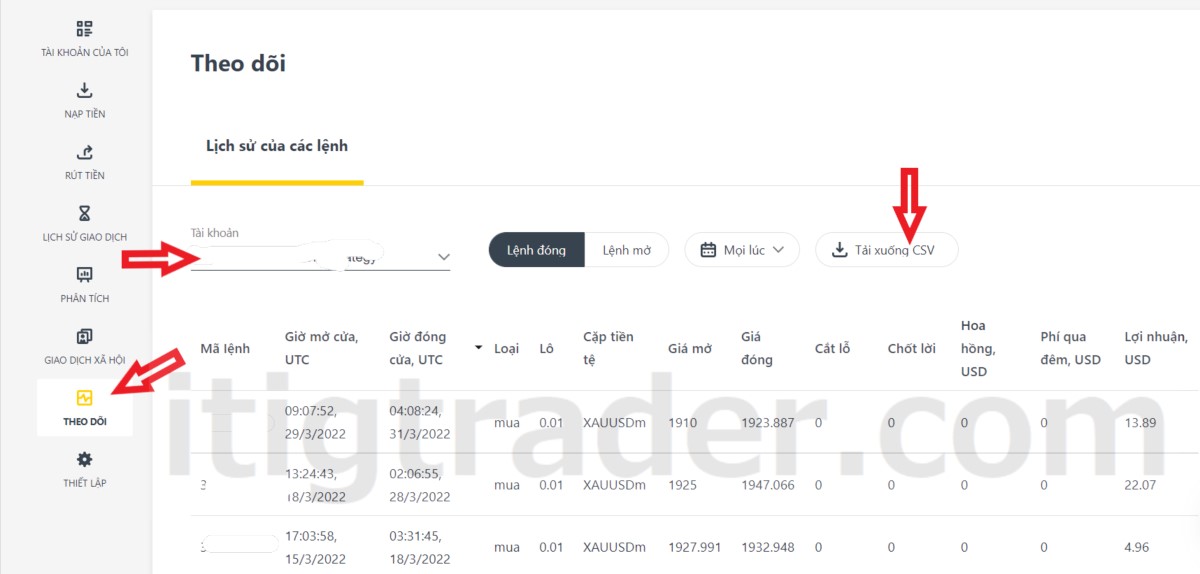Click the Tài khoản của tôi sidebar icon
The image size is (1200, 574).
click(84, 29)
